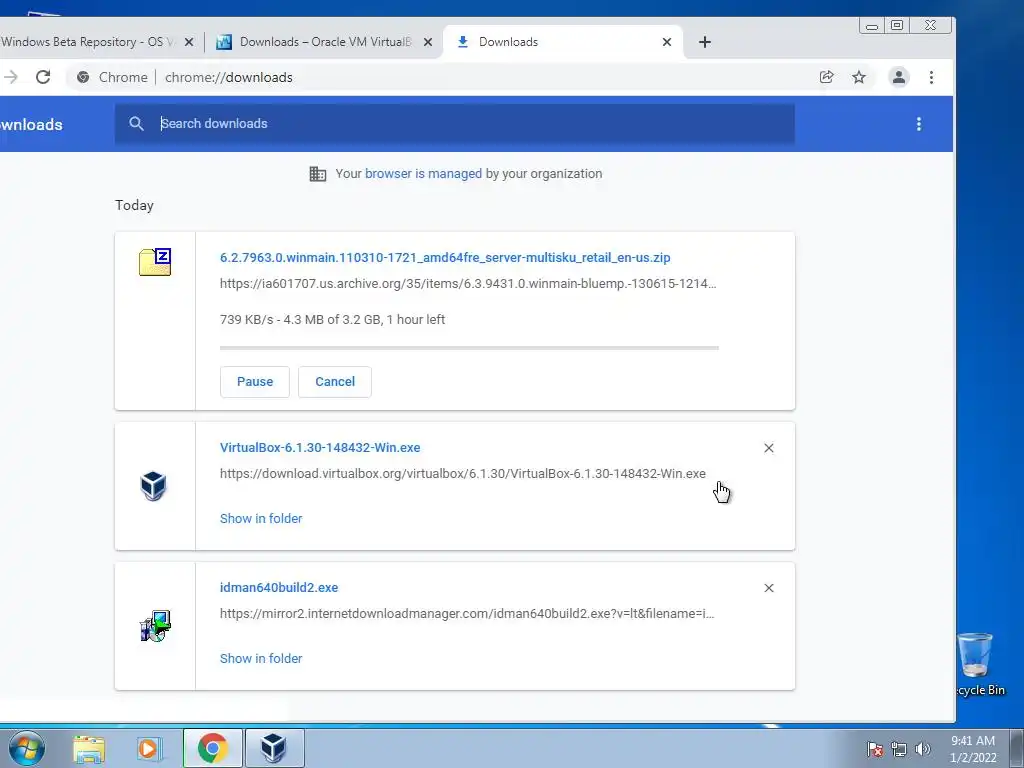The image size is (1024, 768).
Task: Reload the chrome://downloads page
Action: 43,77
